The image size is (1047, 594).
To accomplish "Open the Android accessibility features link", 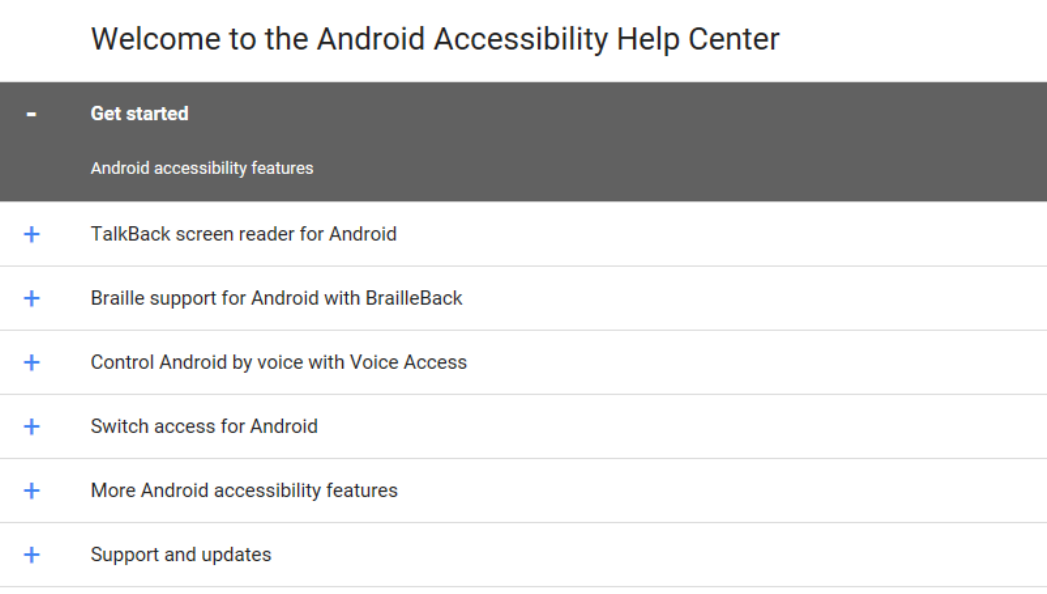I will coord(202,168).
